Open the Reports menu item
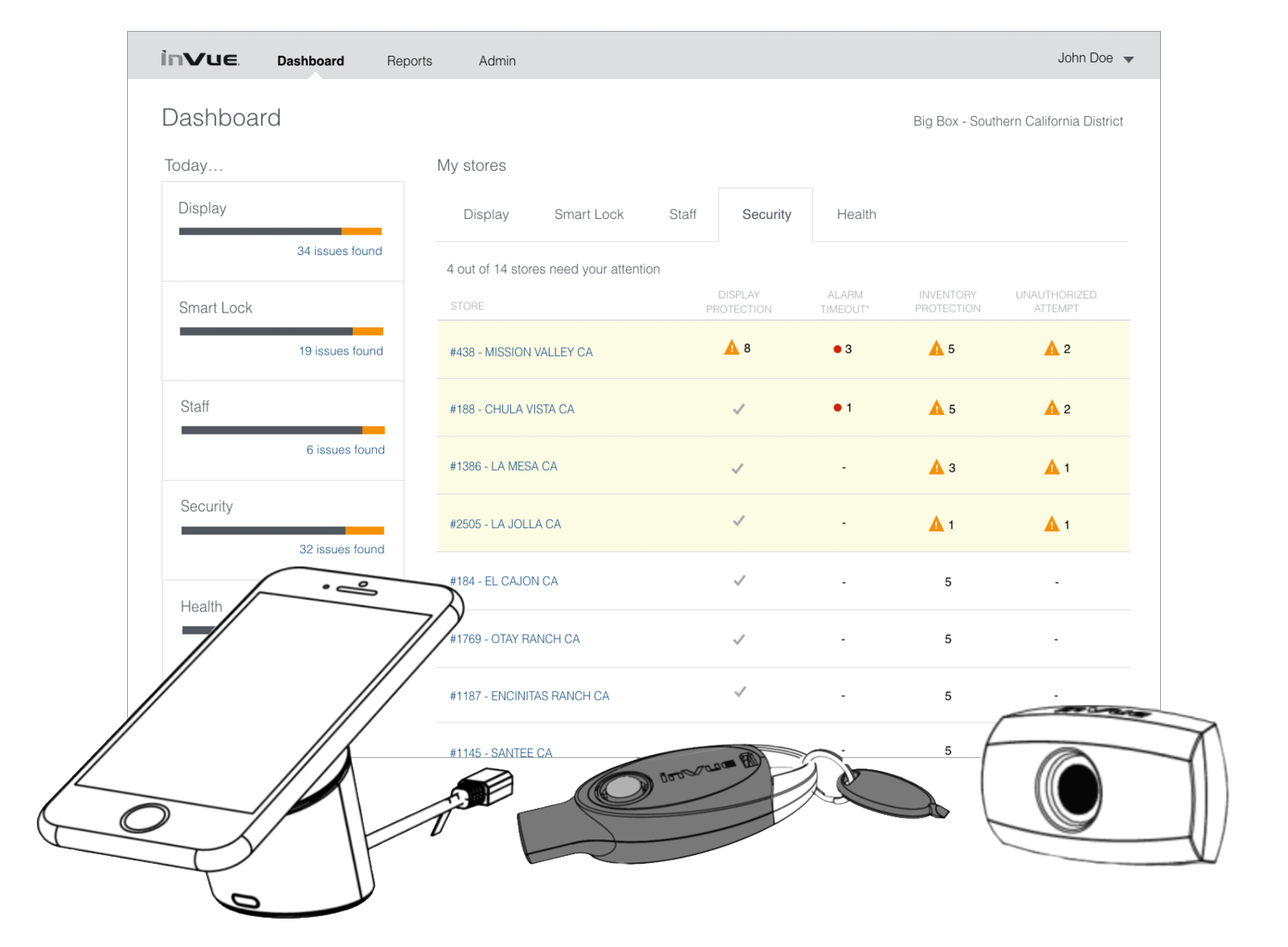Screen dimensions: 1288x947 click(410, 61)
